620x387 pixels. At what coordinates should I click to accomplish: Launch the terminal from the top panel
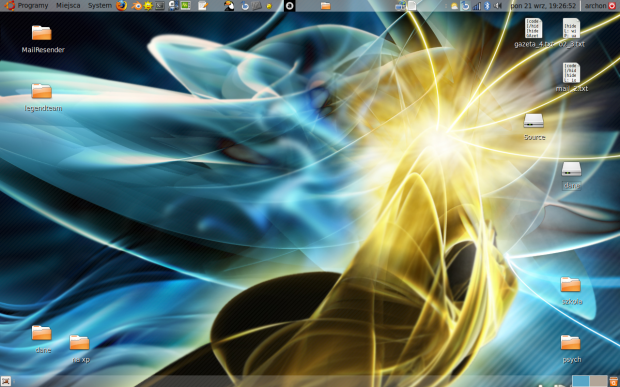160,6
